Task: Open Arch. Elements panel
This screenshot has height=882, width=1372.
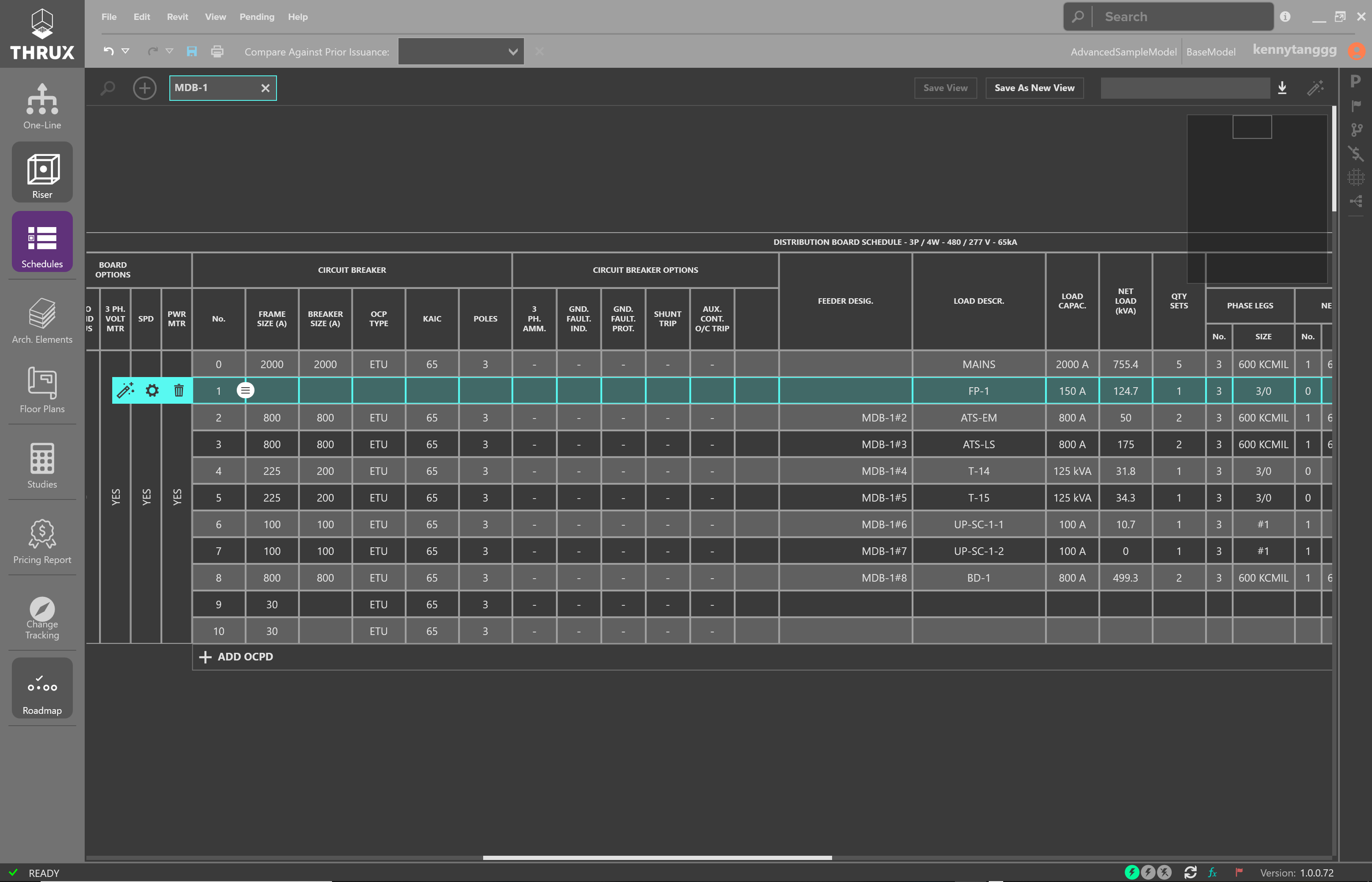Action: [x=42, y=320]
